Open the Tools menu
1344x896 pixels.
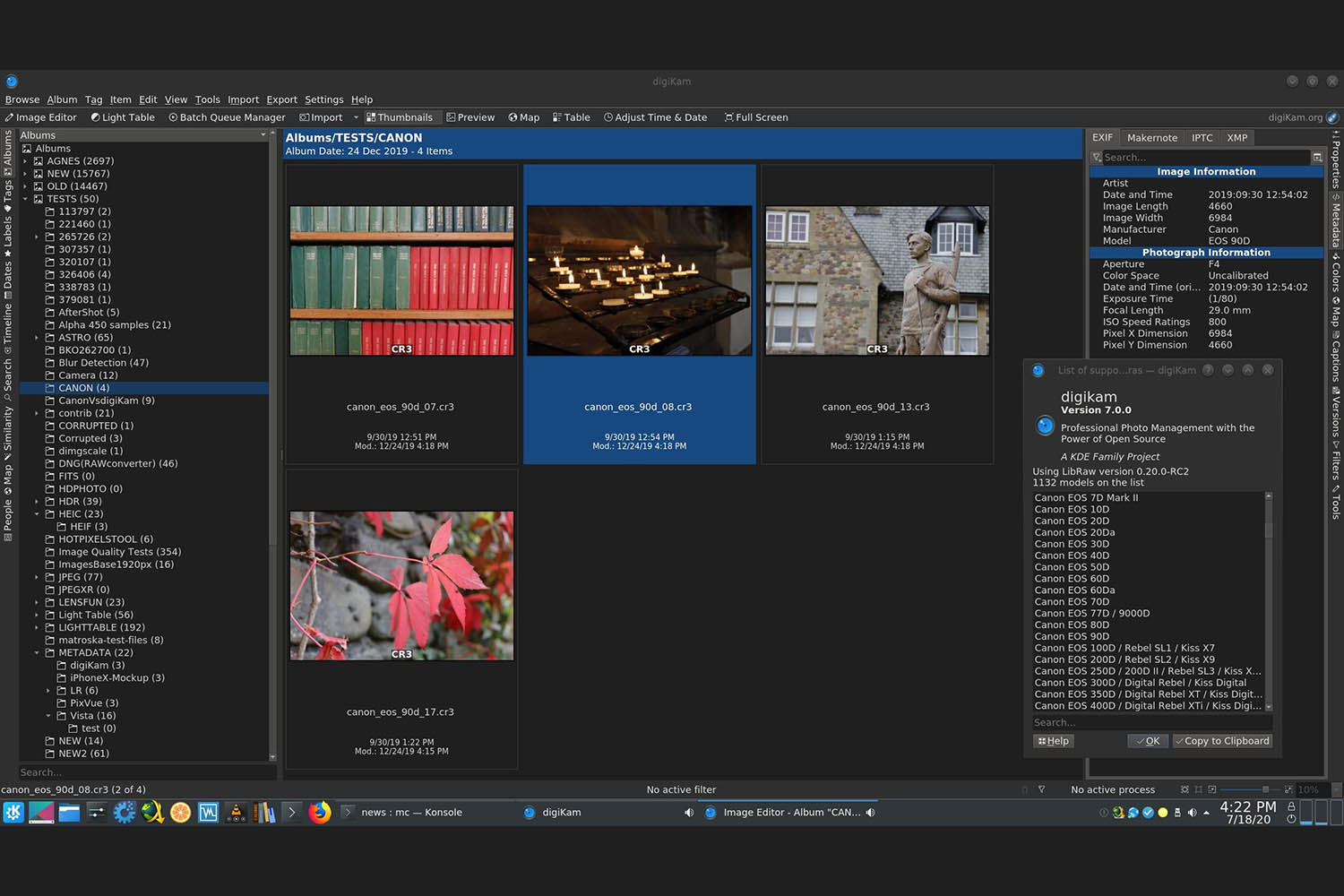point(207,99)
